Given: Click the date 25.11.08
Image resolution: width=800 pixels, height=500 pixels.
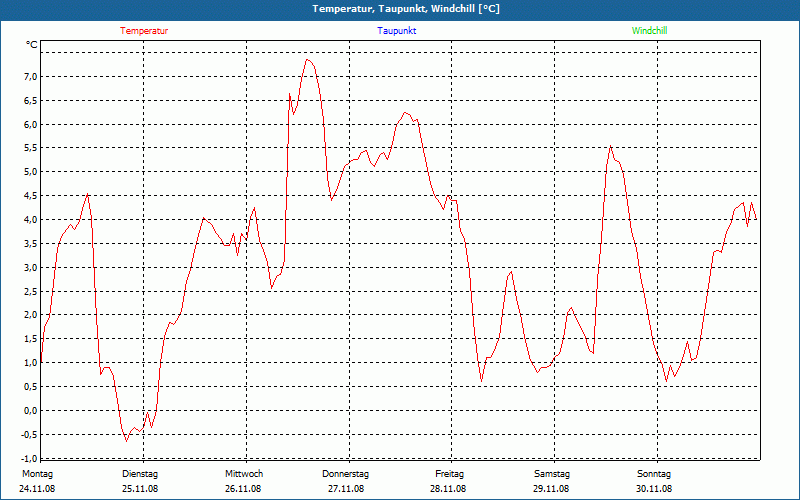Looking at the screenshot, I should [140, 489].
